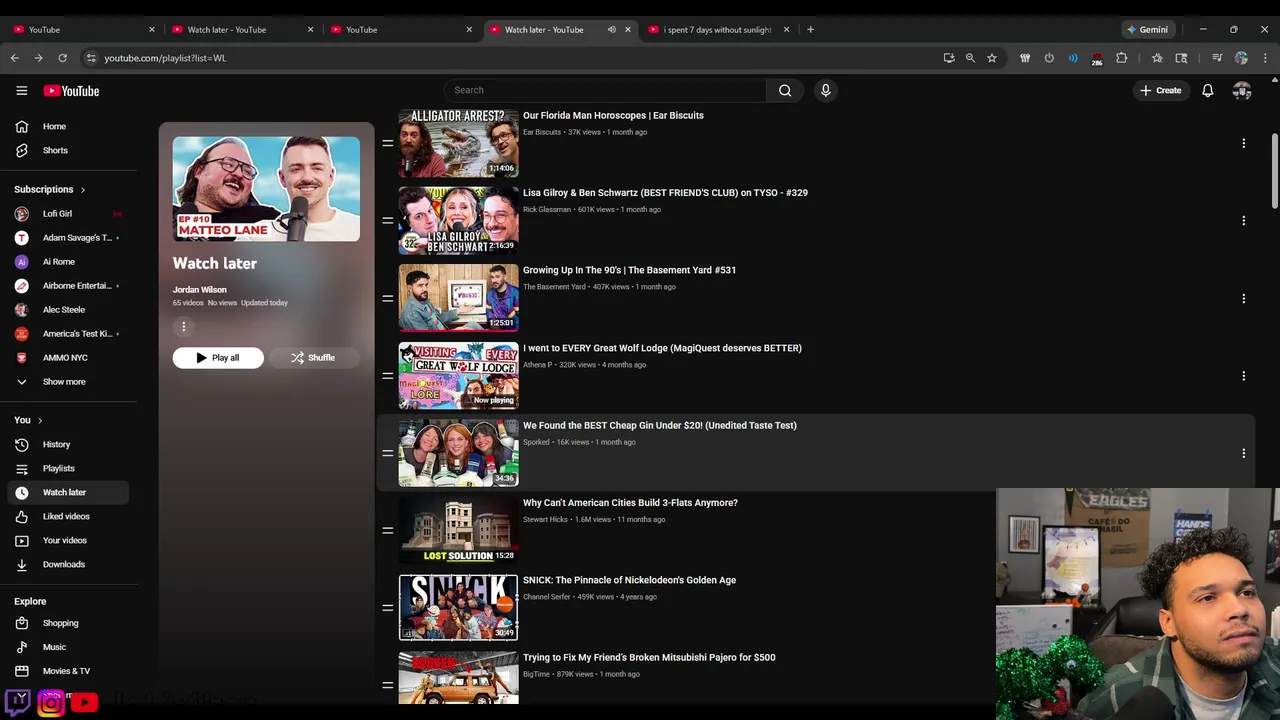Screen dimensions: 1280x720
Task: Open the Chrome extensions puzzle icon
Action: point(1122,58)
